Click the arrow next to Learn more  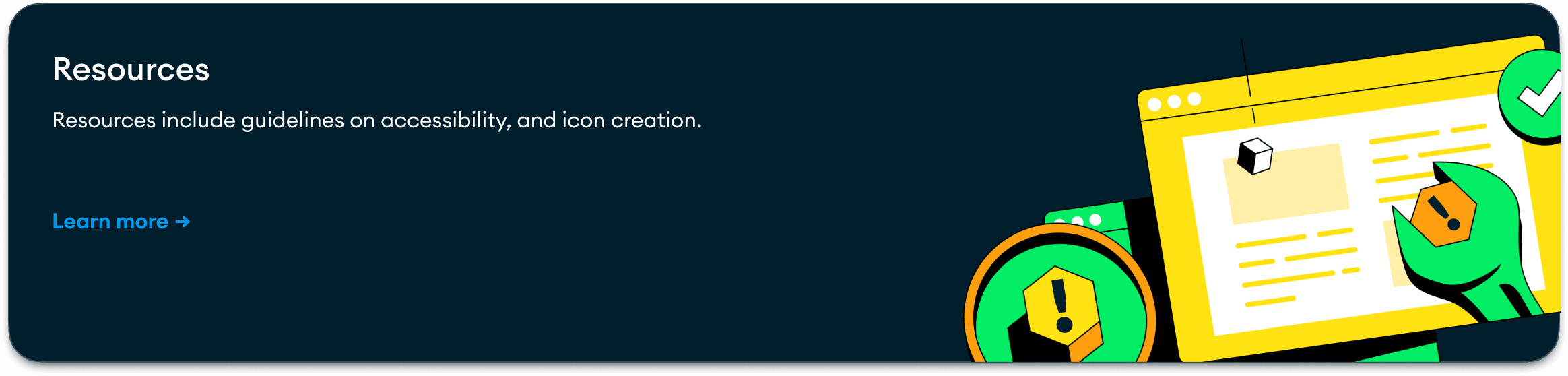pyautogui.click(x=183, y=222)
